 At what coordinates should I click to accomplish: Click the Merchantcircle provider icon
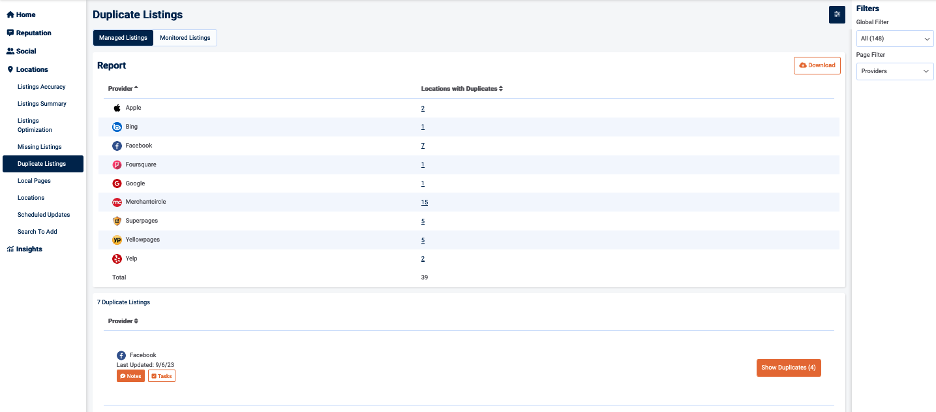[x=117, y=202]
